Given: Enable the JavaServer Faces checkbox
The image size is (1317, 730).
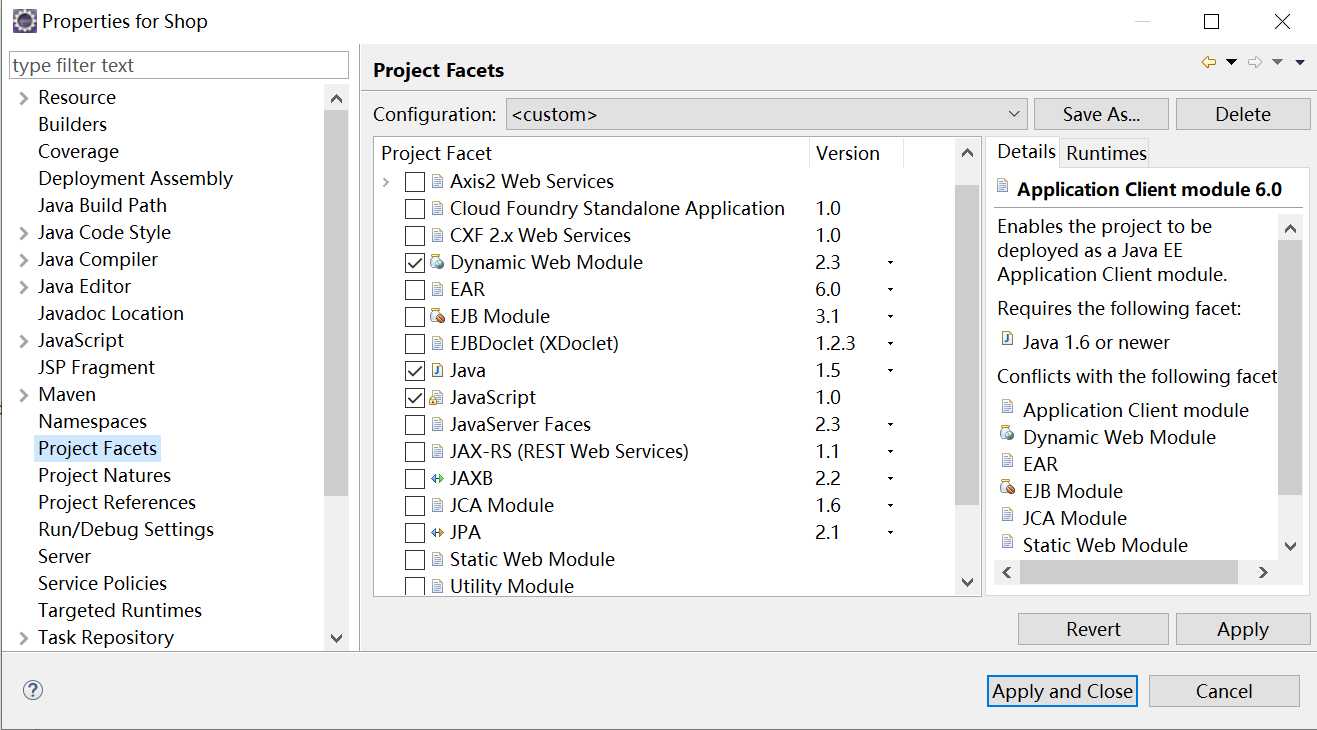Looking at the screenshot, I should click(x=414, y=425).
